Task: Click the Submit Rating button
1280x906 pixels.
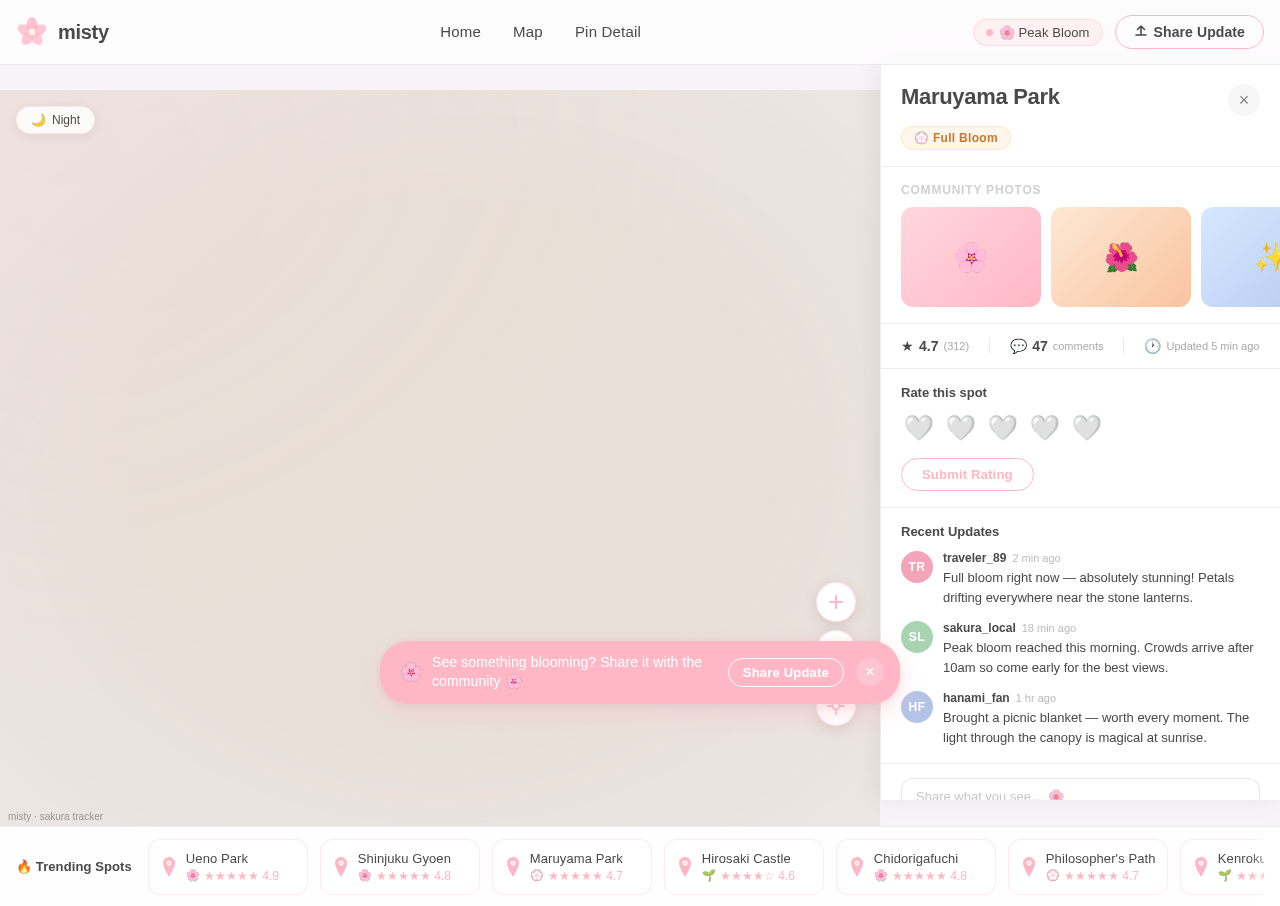Action: (967, 475)
